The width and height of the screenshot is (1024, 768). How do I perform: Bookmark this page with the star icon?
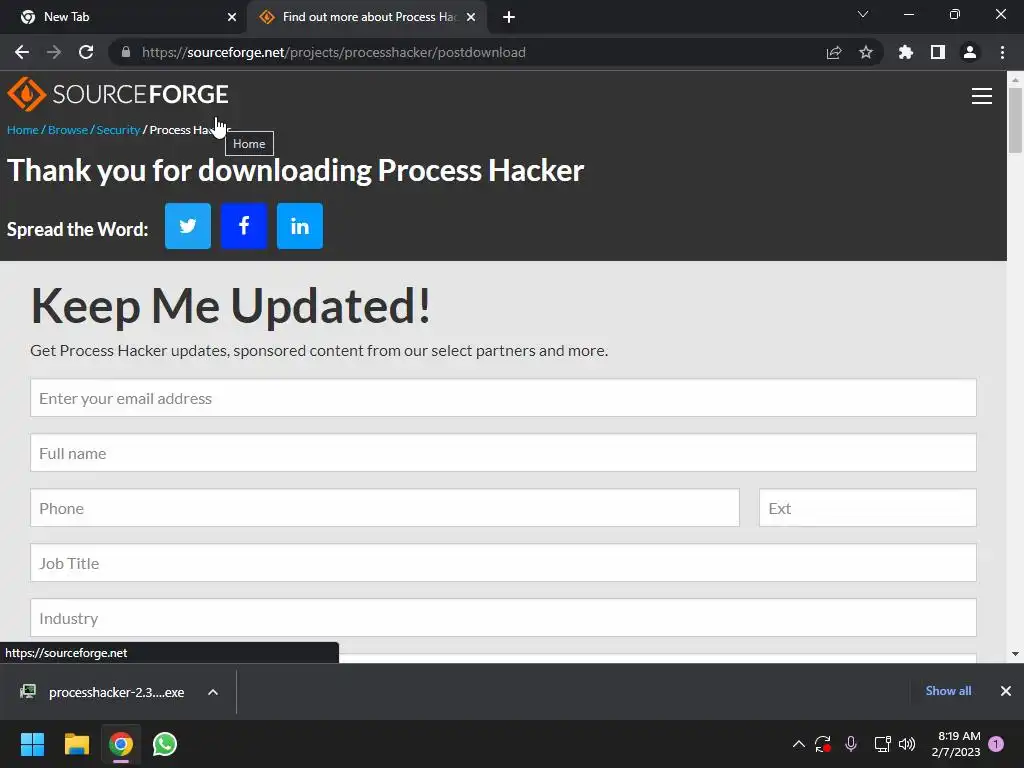(x=866, y=52)
